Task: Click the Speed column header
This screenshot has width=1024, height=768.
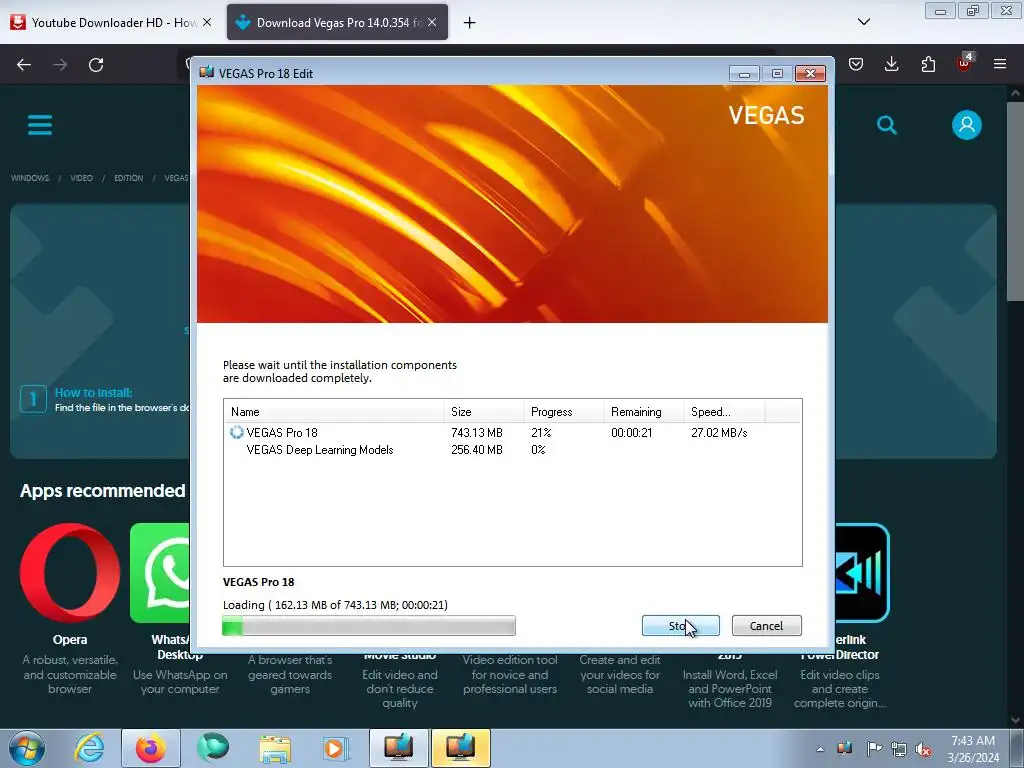Action: click(724, 411)
